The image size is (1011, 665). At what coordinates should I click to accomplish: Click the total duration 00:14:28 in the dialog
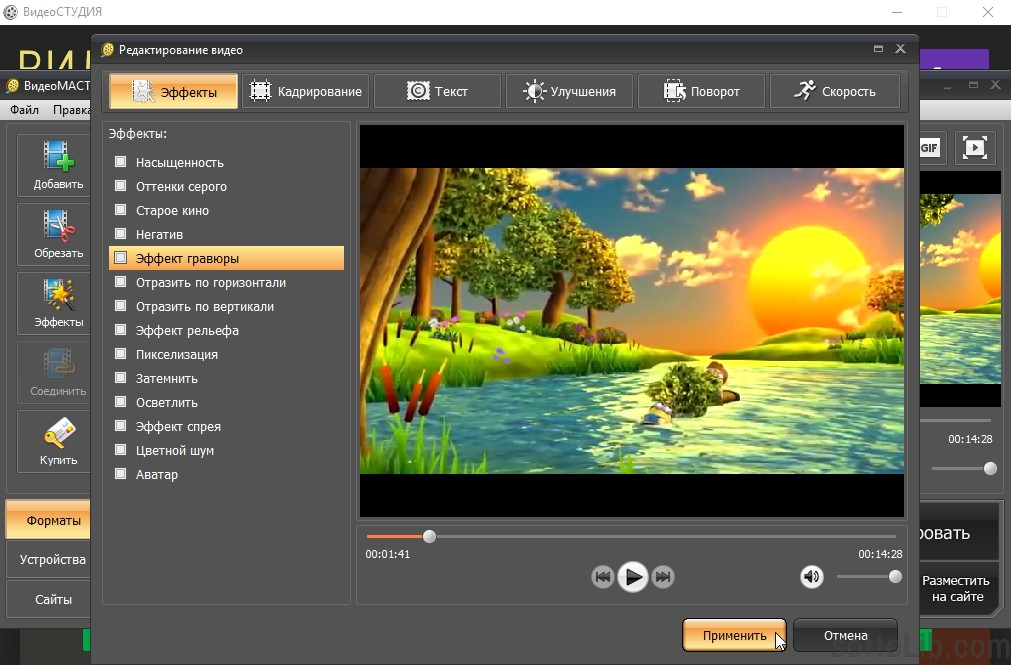pos(880,554)
